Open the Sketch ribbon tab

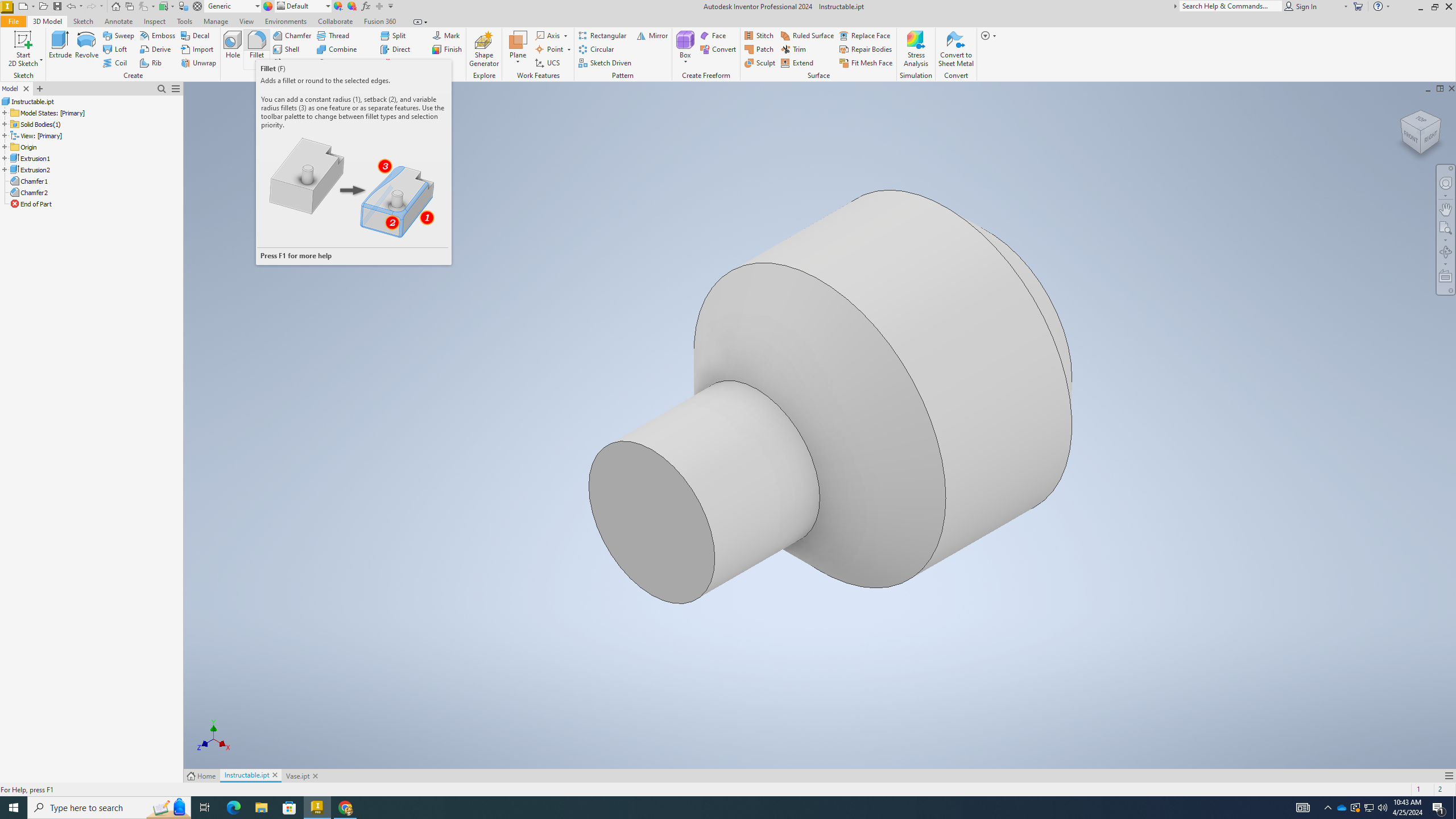[x=83, y=22]
